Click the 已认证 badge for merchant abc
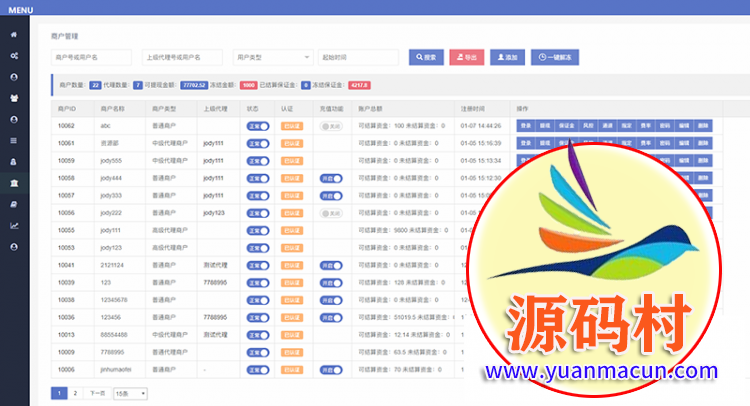 coord(292,126)
